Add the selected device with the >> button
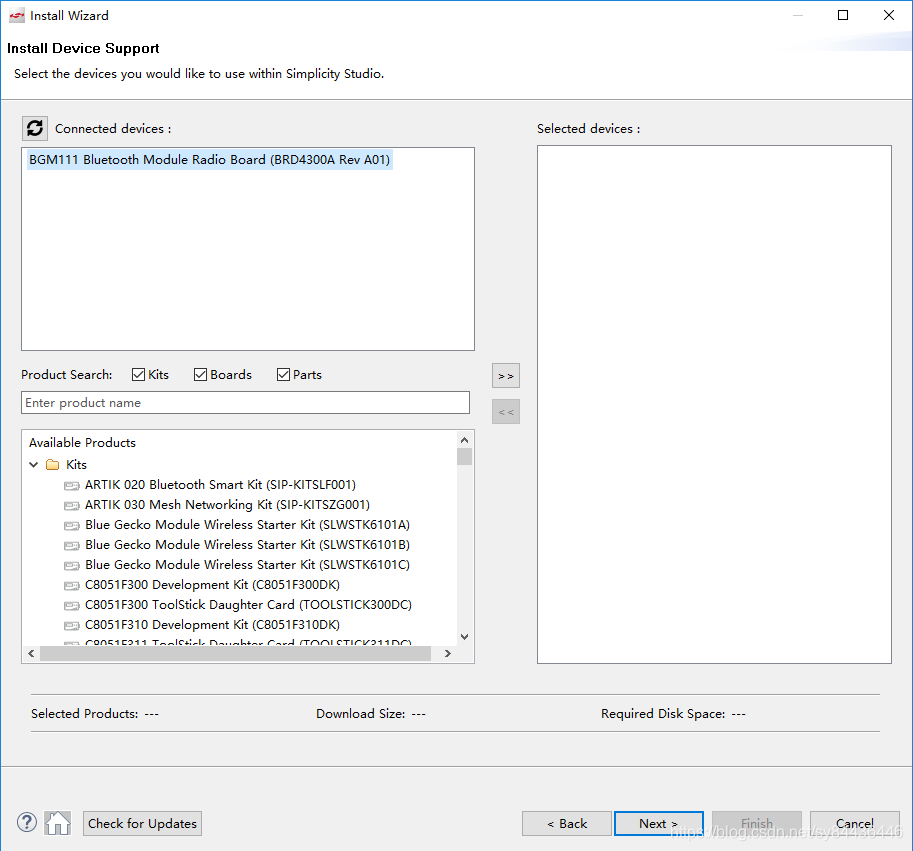 click(x=505, y=376)
